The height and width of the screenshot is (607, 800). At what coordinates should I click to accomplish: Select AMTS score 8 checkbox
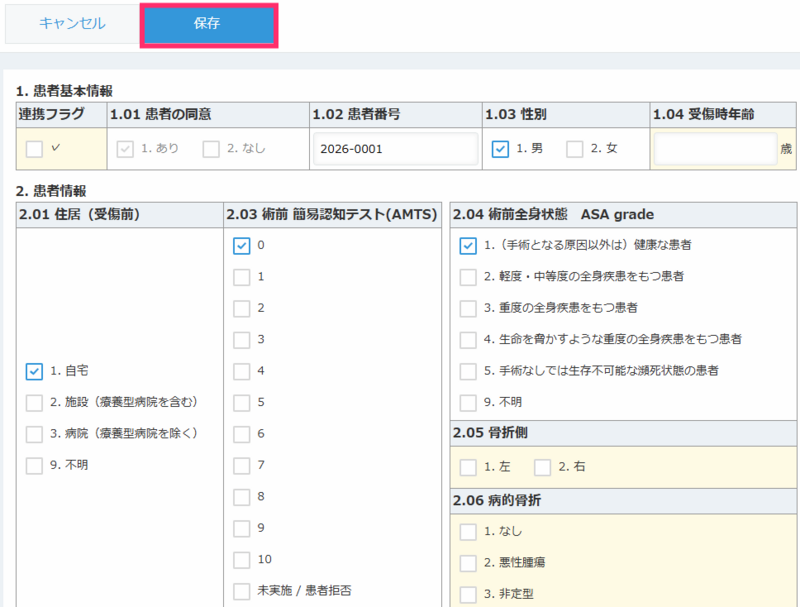241,497
